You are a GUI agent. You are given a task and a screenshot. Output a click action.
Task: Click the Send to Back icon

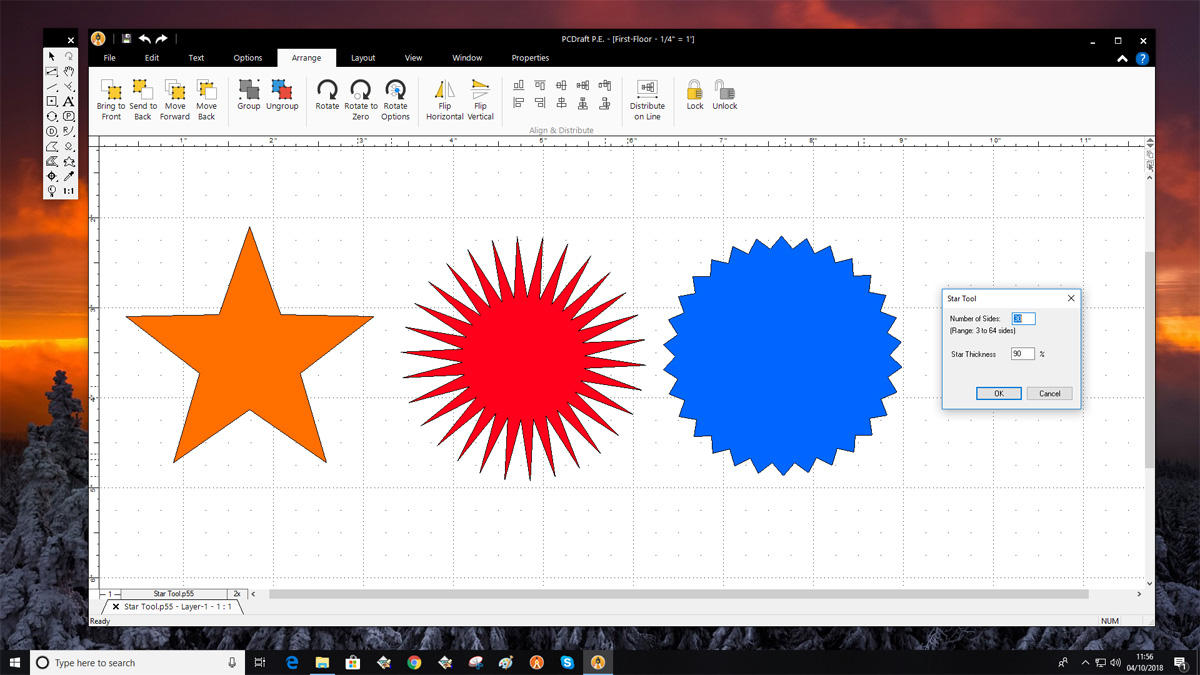(143, 91)
